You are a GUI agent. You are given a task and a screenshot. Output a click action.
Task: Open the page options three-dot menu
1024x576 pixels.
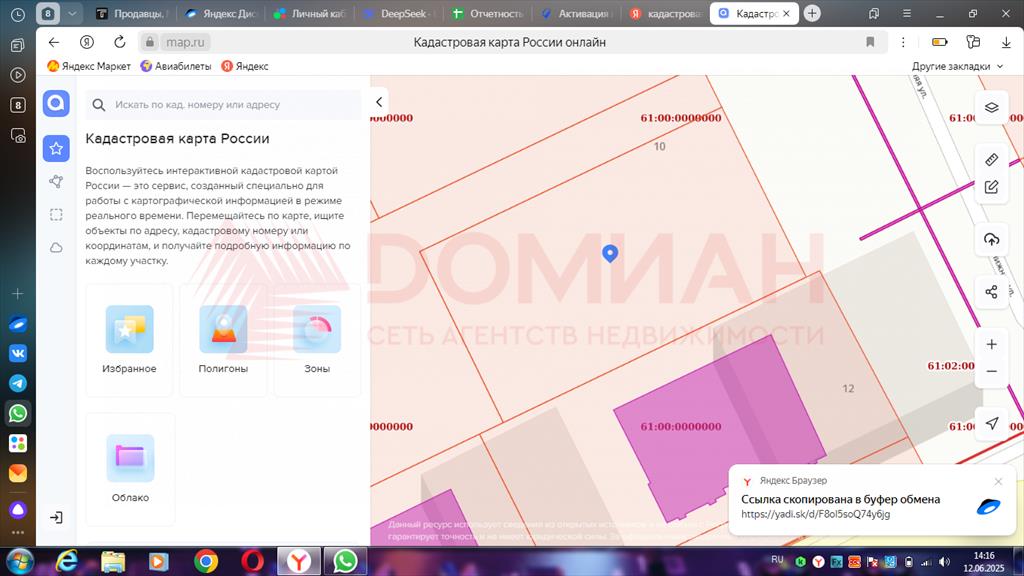[x=903, y=42]
